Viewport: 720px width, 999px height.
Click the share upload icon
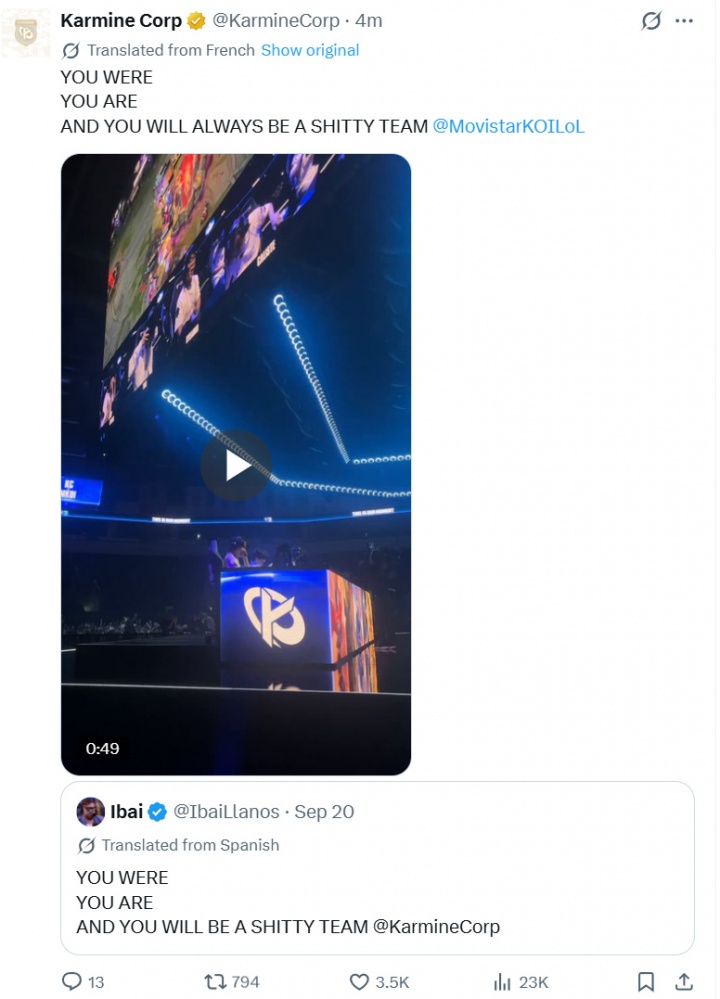coord(684,982)
